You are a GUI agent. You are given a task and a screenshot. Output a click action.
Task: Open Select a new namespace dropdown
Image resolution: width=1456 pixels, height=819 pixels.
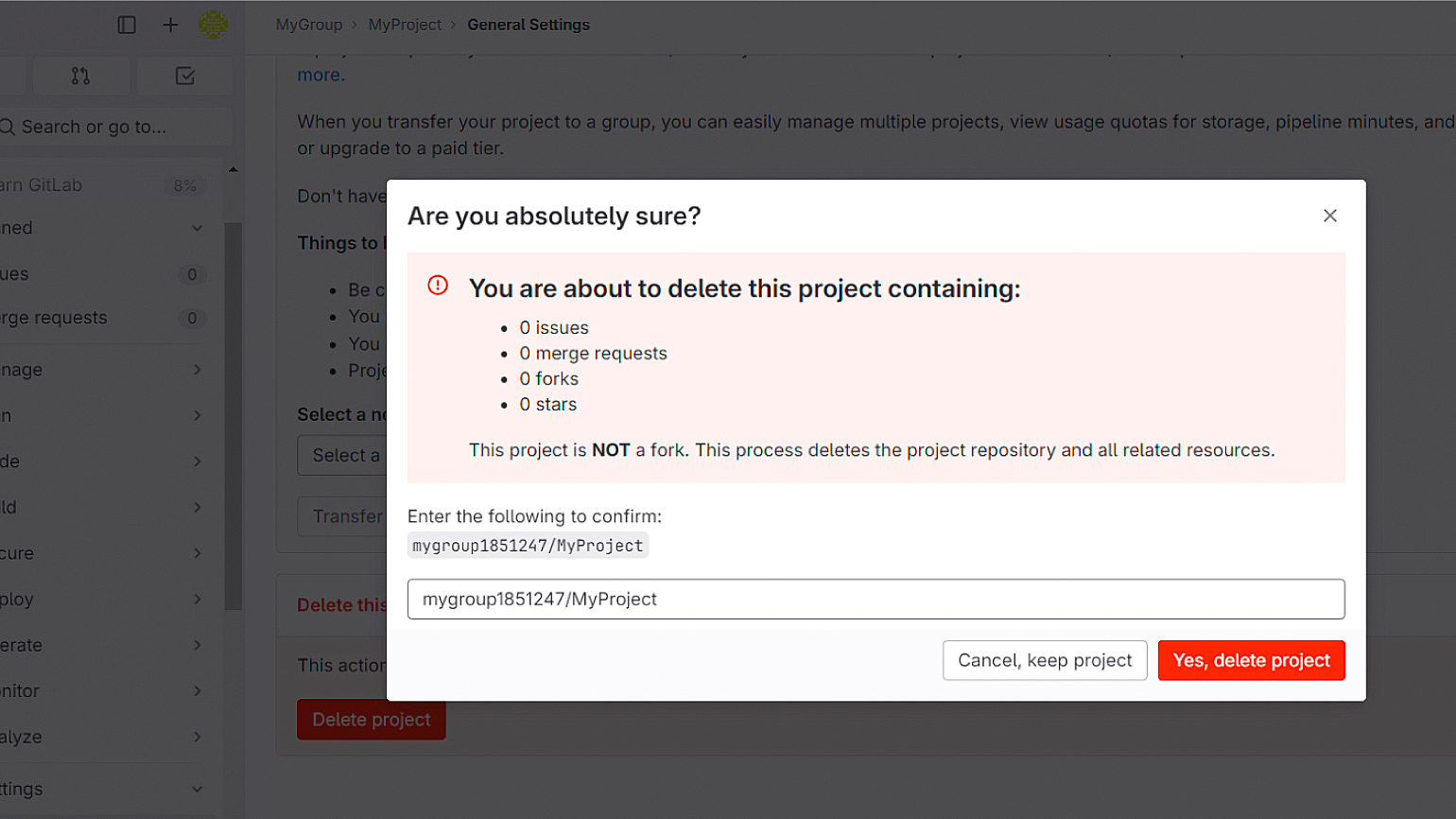click(342, 455)
